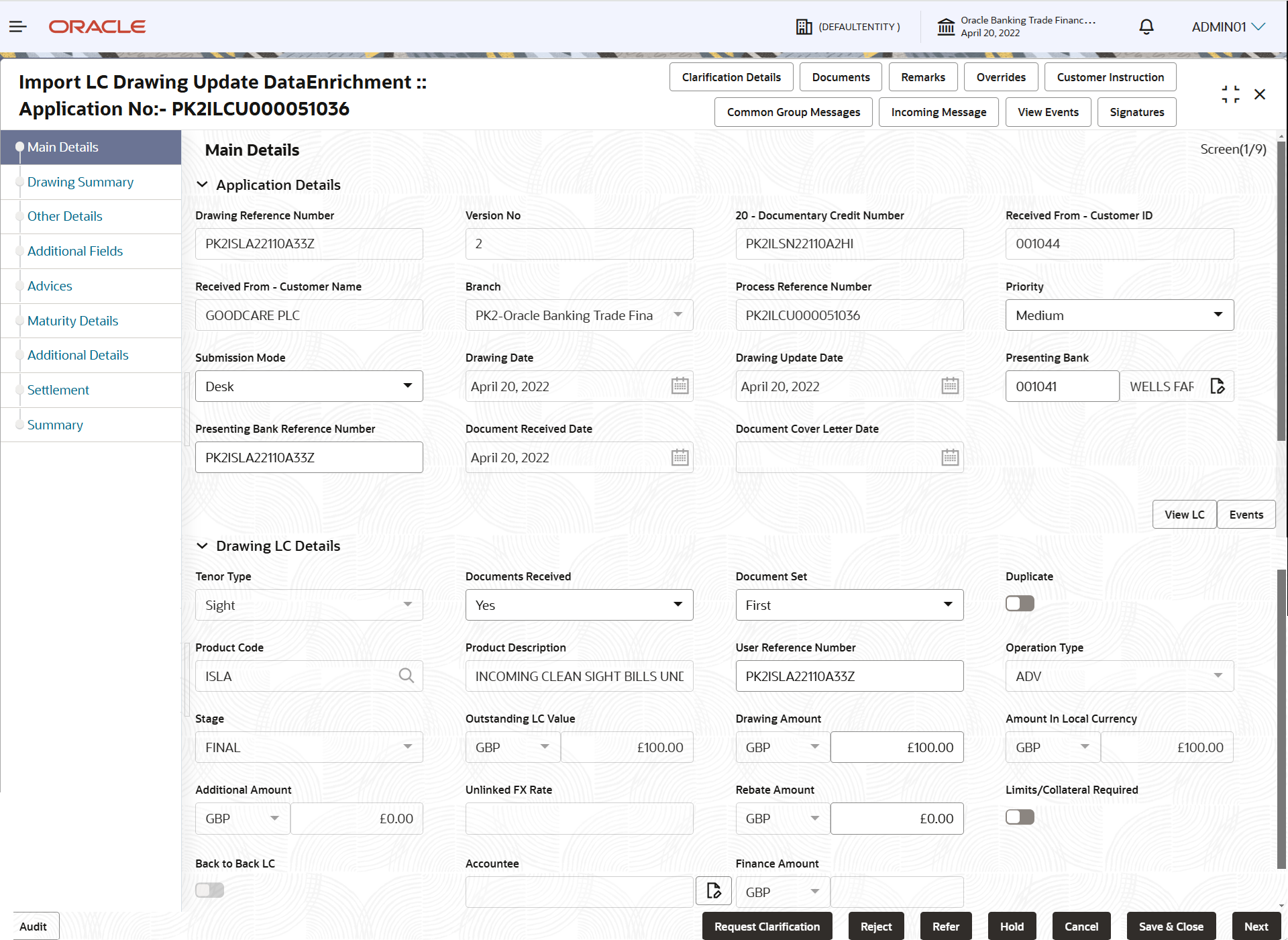Clear the Unlinked FX Rate field

tap(578, 818)
